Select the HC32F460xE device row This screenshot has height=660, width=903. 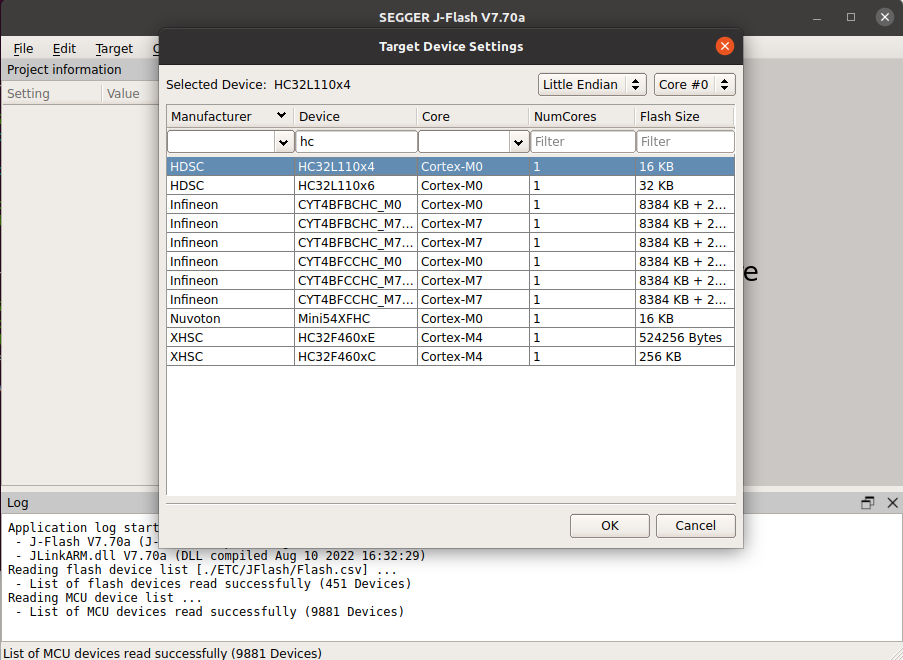(451, 337)
